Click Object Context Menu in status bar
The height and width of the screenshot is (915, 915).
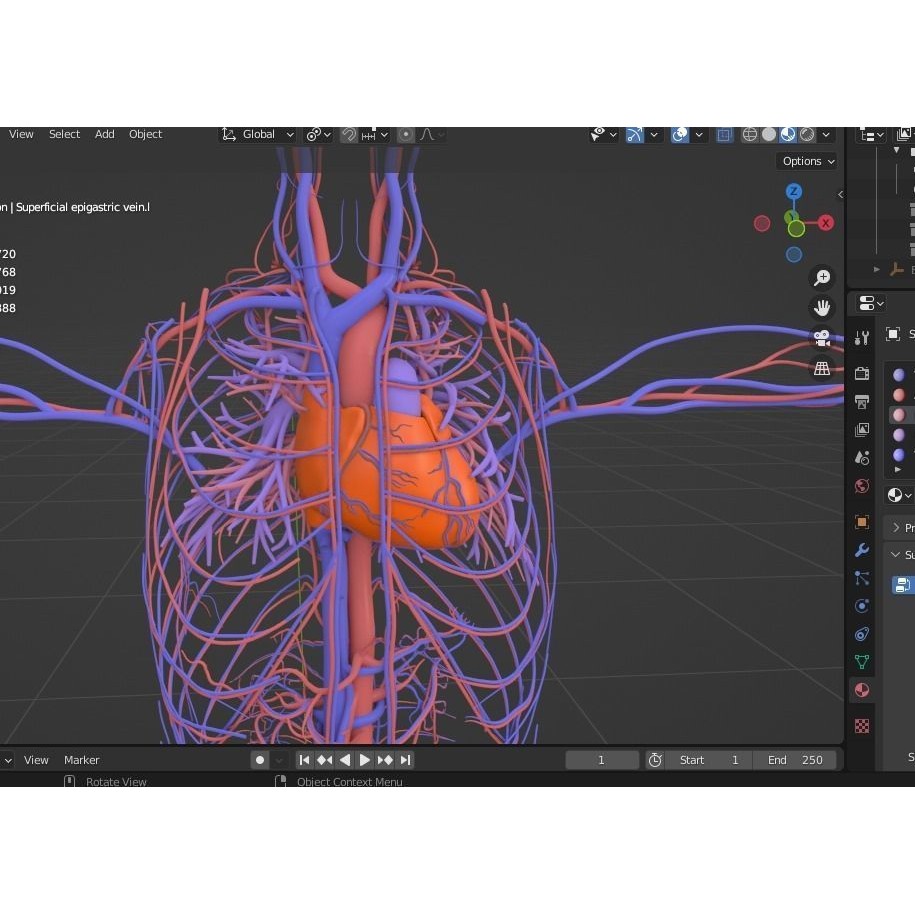click(x=349, y=781)
